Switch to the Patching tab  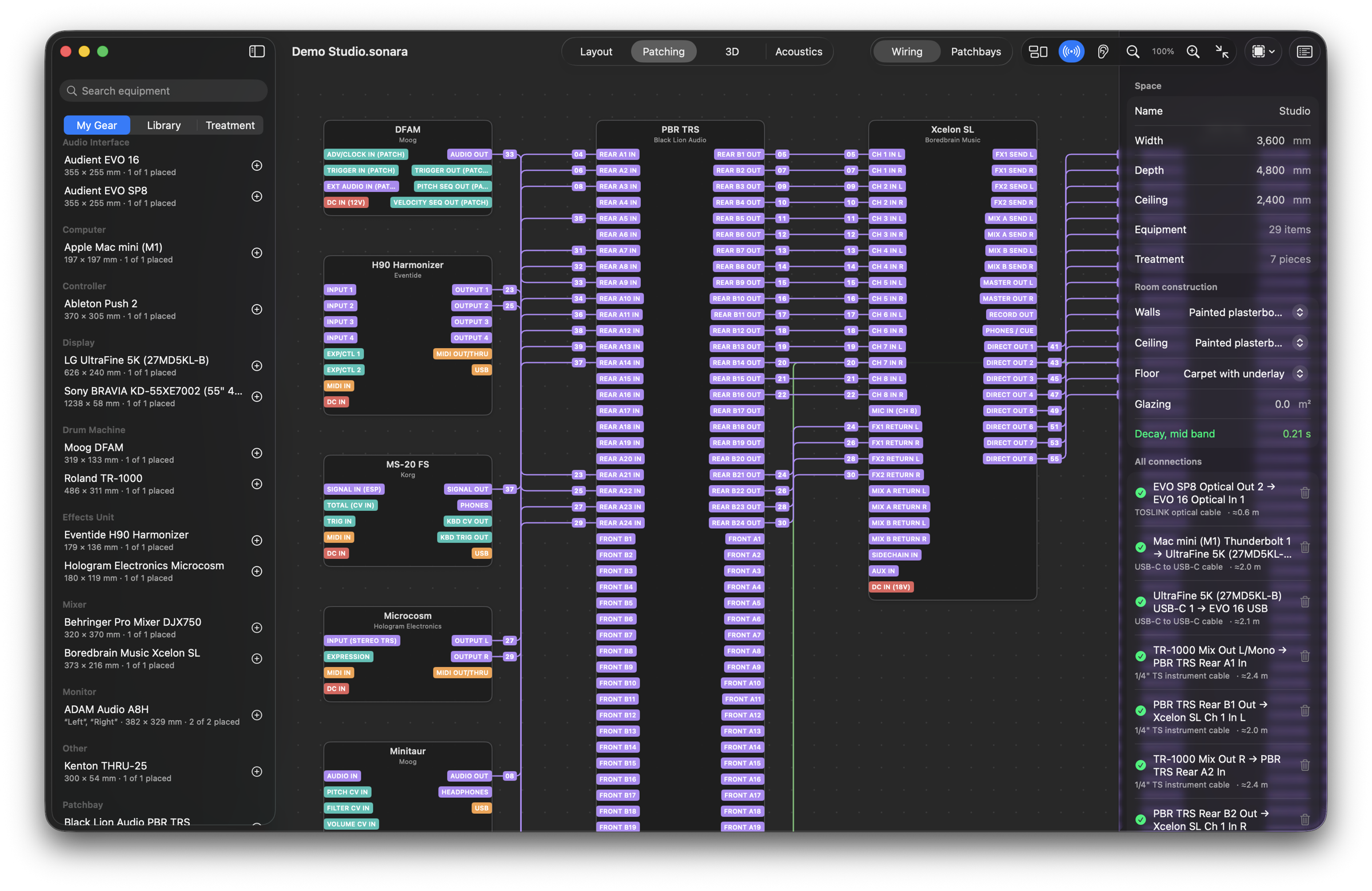(x=664, y=52)
